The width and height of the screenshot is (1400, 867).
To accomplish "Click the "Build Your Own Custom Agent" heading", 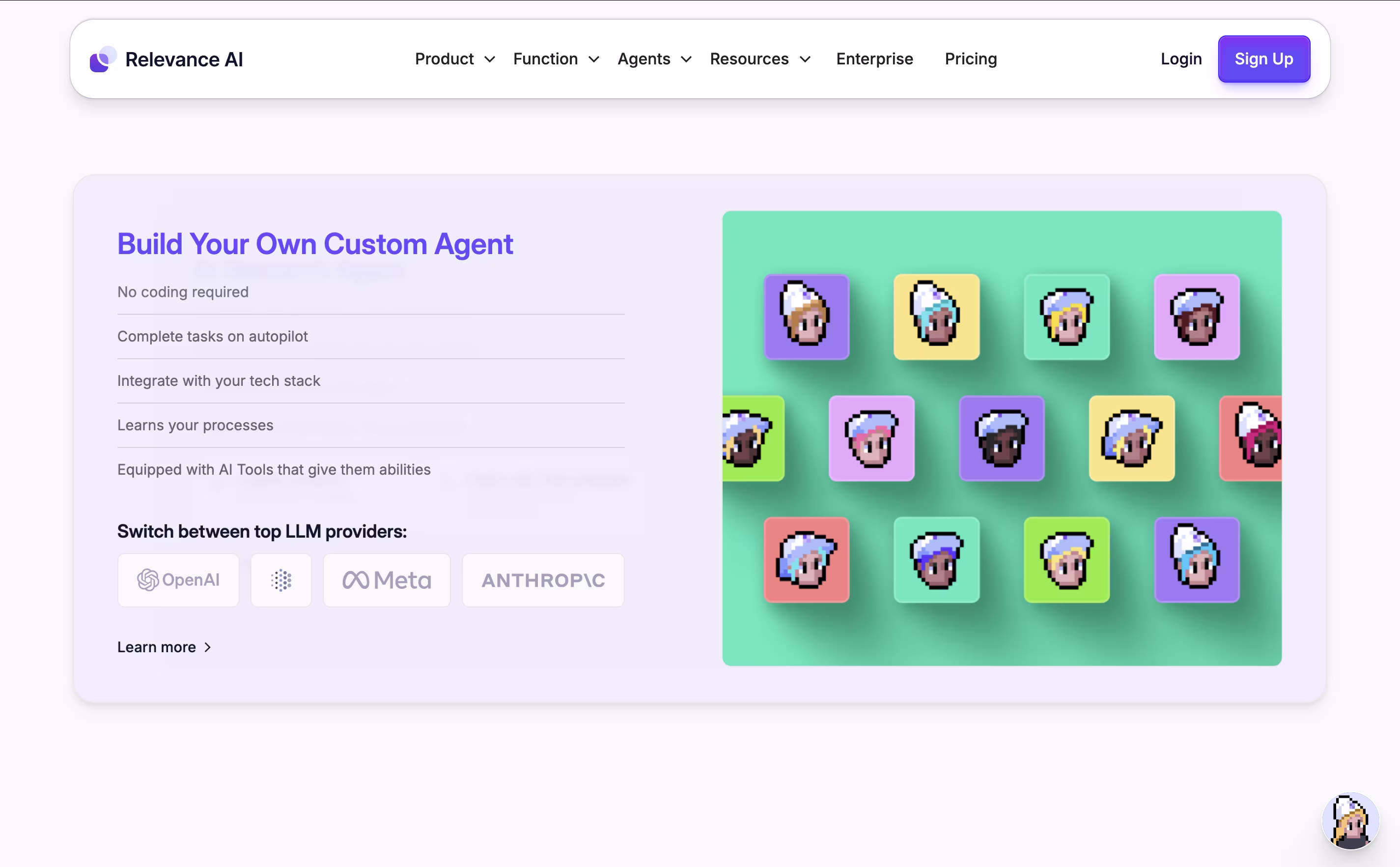I will [x=314, y=244].
